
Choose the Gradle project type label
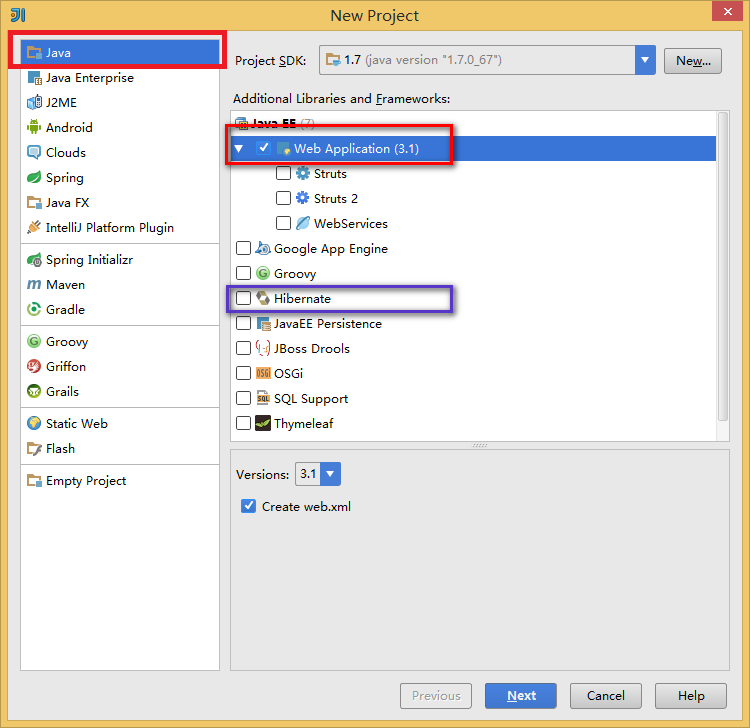click(x=66, y=309)
